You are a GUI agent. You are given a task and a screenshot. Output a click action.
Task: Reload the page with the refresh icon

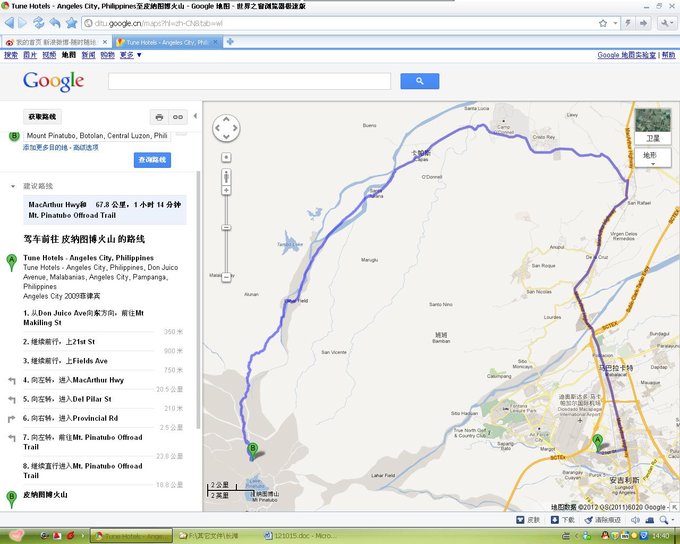[x=39, y=23]
